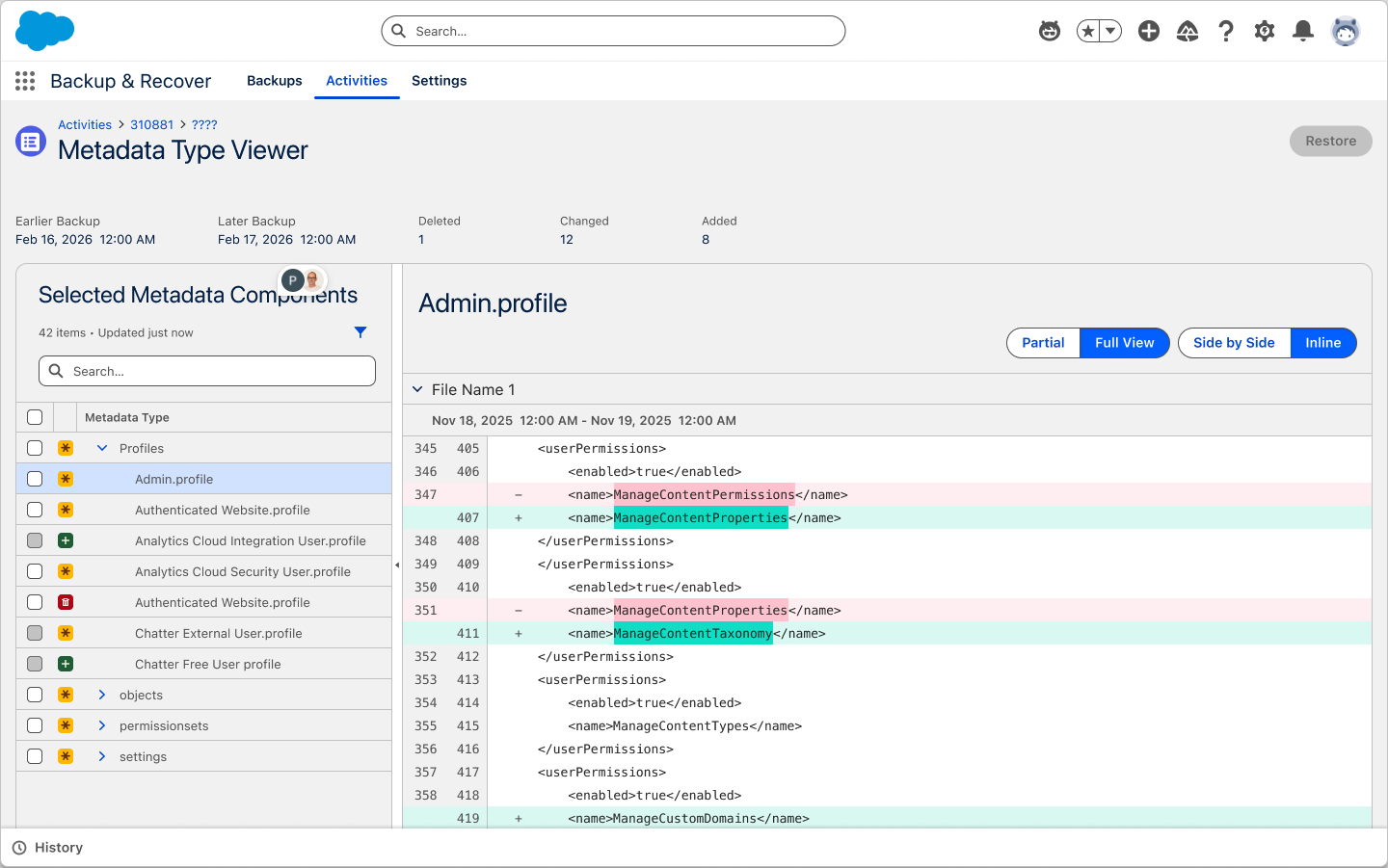Click the red deleted status icon
The width and height of the screenshot is (1388, 868).
click(66, 602)
